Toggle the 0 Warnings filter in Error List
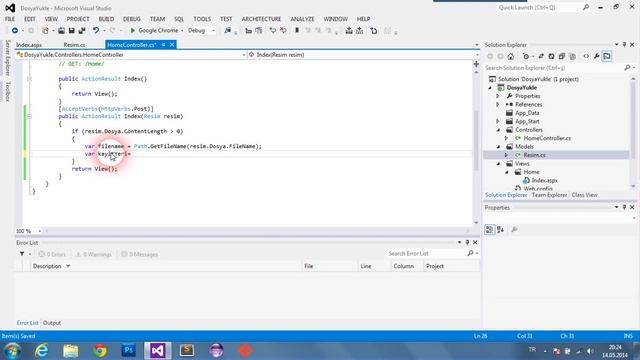 94,254
